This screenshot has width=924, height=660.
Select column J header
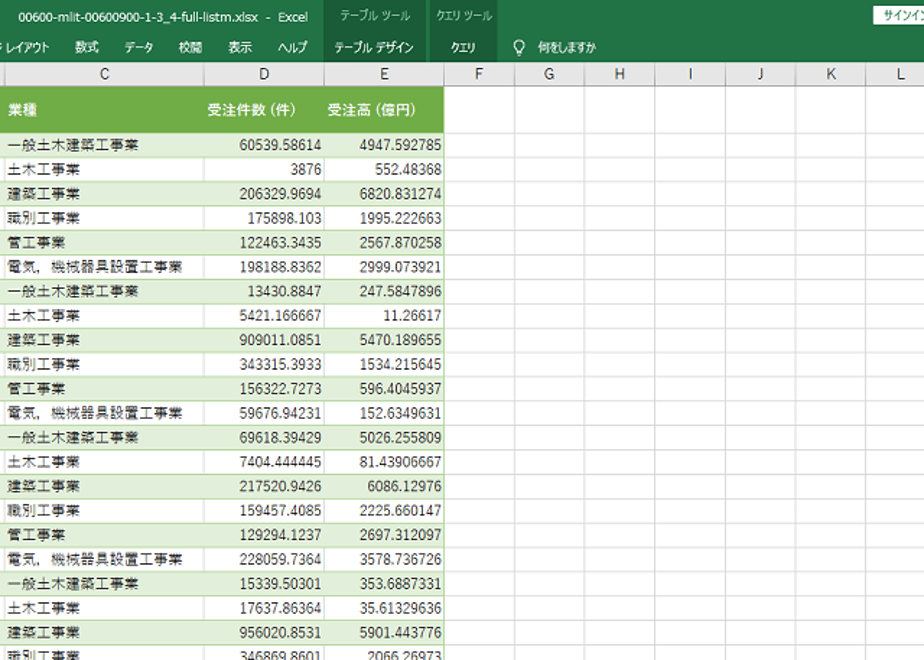[761, 74]
